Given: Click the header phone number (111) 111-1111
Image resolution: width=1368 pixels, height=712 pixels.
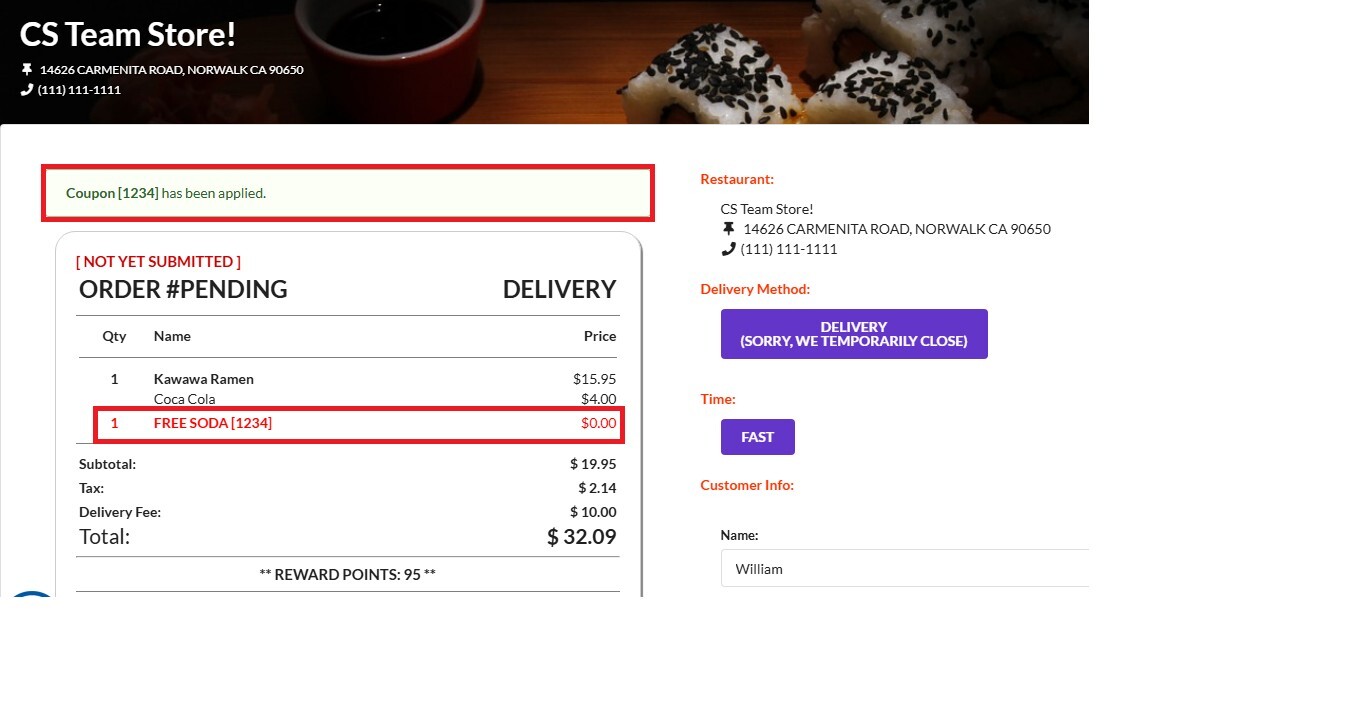Looking at the screenshot, I should pos(79,90).
